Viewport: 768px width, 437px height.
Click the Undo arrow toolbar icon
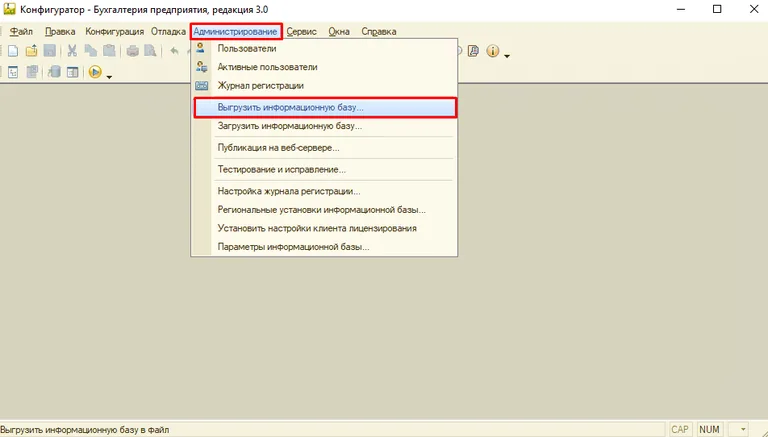point(175,51)
